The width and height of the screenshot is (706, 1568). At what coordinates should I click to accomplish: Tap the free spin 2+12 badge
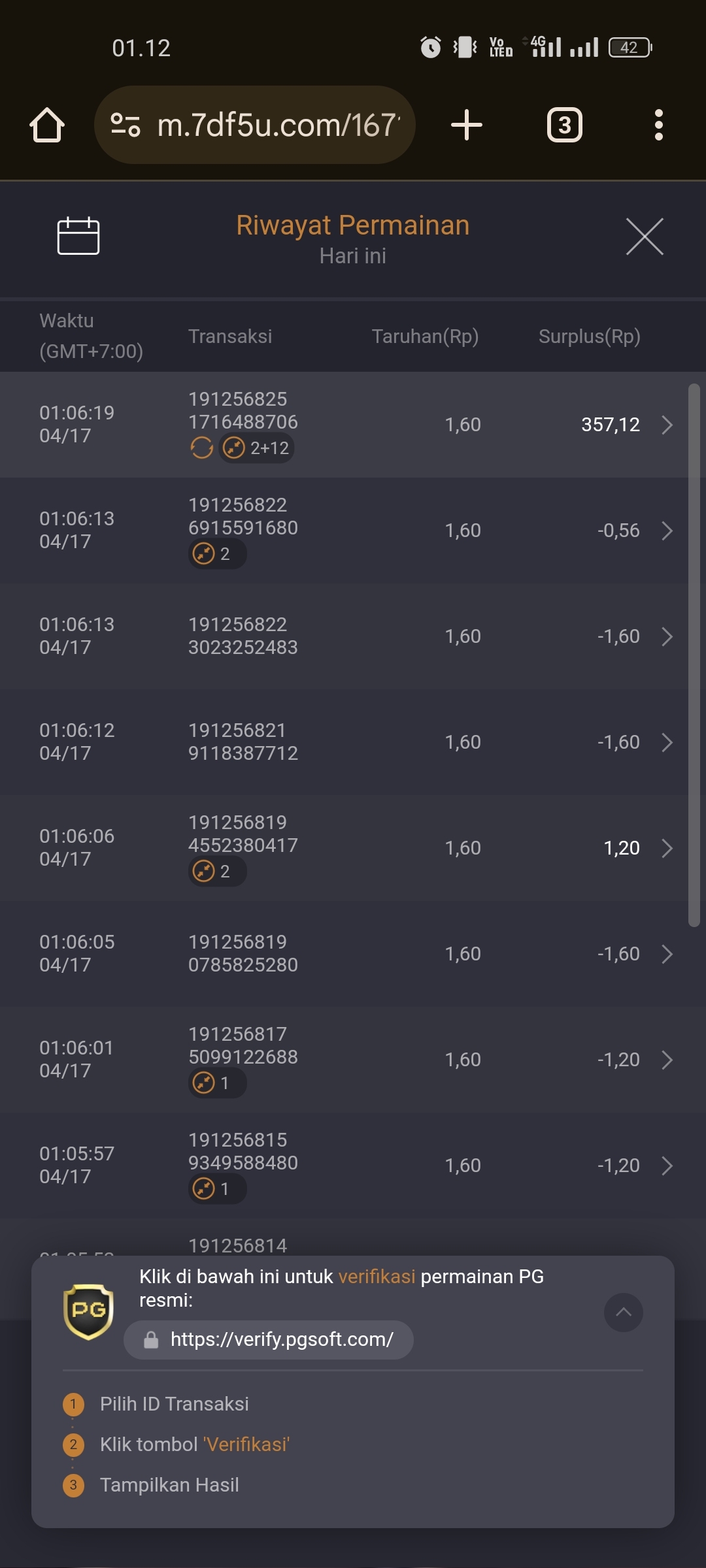tap(256, 448)
